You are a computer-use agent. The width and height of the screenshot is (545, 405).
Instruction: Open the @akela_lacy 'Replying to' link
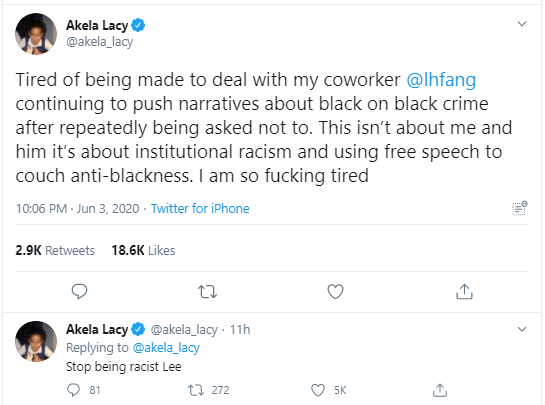pyautogui.click(x=166, y=348)
